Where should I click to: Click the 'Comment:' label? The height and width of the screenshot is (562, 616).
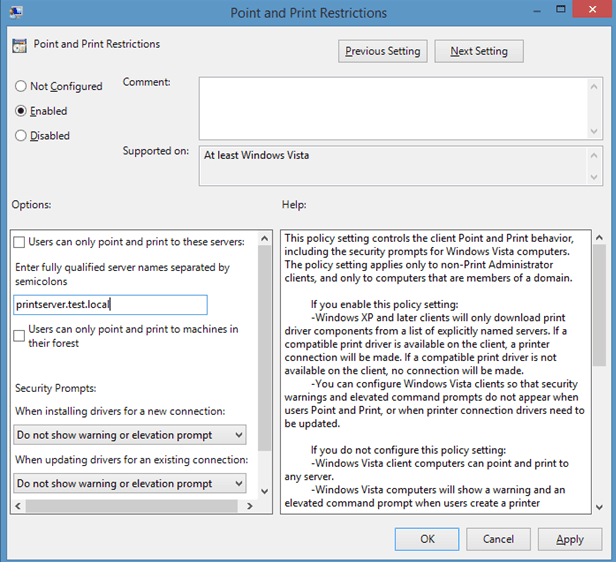[x=147, y=82]
